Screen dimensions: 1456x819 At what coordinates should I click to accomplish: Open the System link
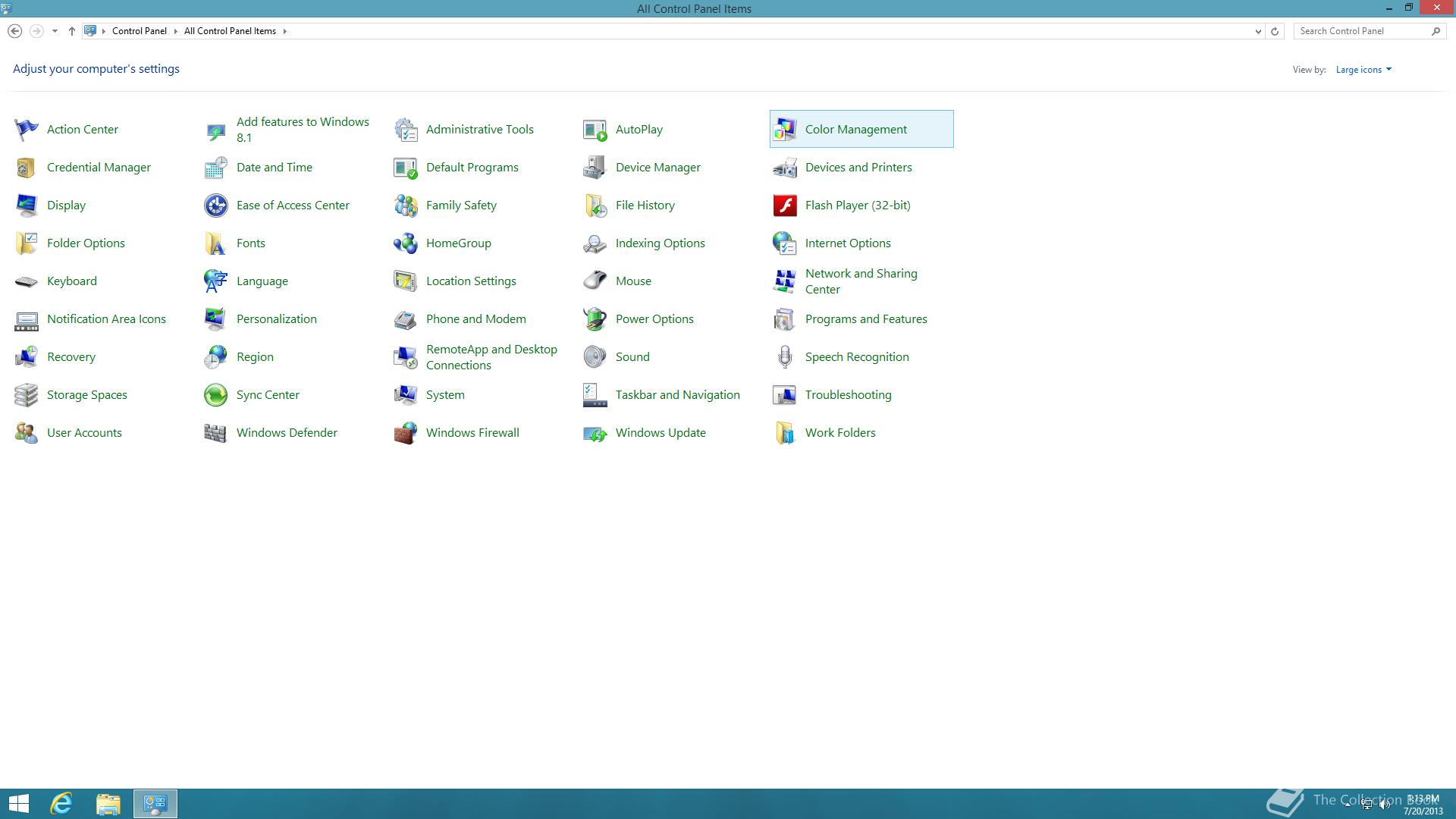[445, 395]
